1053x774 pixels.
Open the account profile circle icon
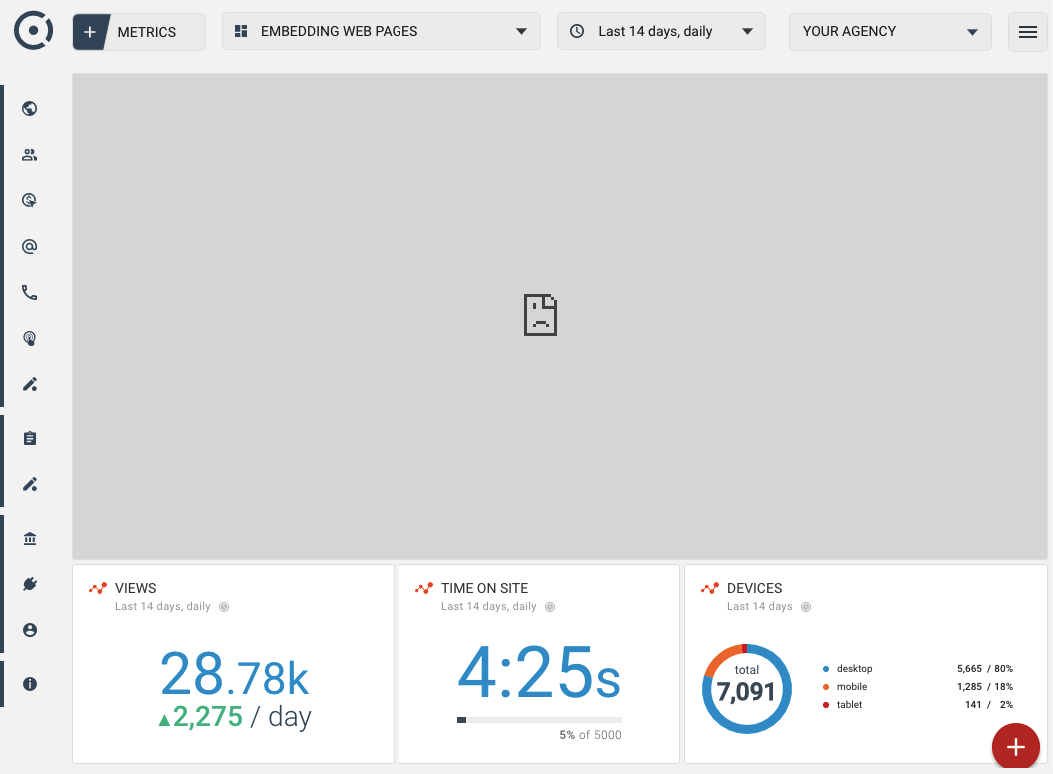pos(30,630)
